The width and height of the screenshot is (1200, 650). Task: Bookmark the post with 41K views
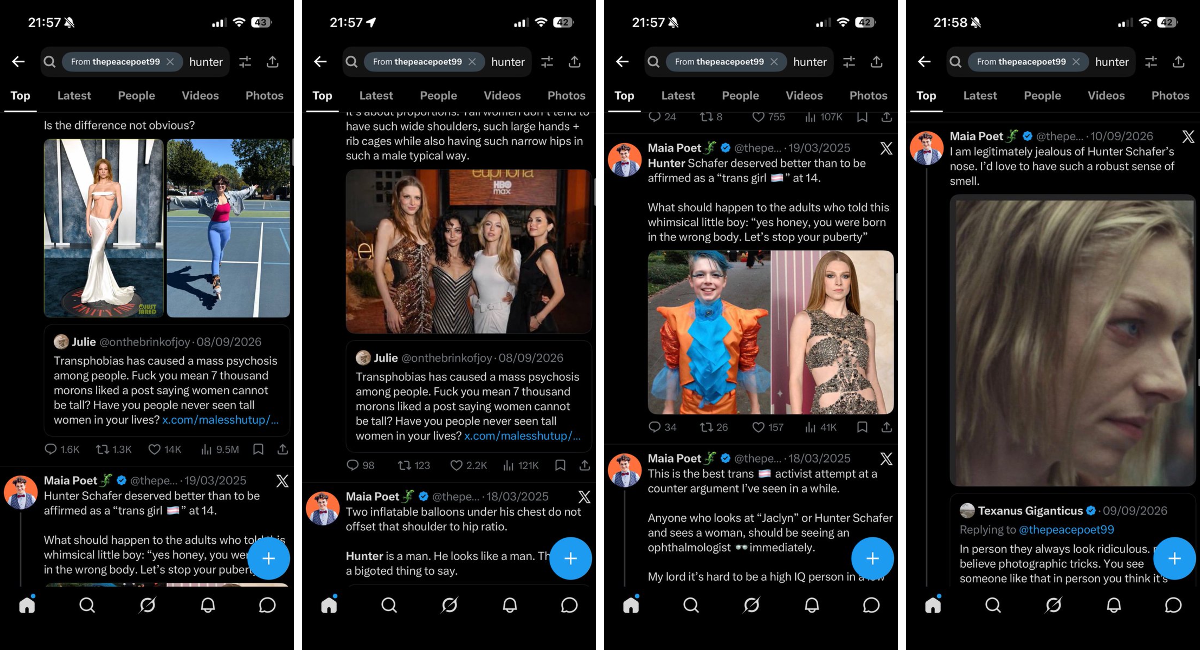tap(861, 427)
